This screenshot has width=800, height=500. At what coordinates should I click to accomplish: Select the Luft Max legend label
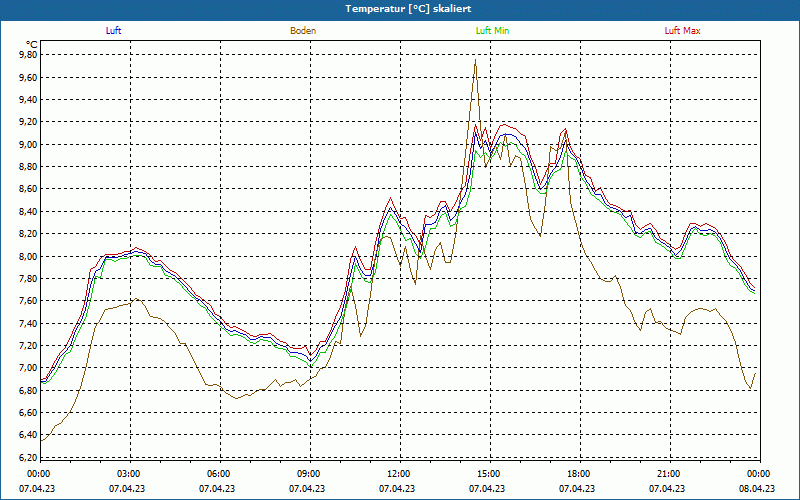click(x=683, y=31)
